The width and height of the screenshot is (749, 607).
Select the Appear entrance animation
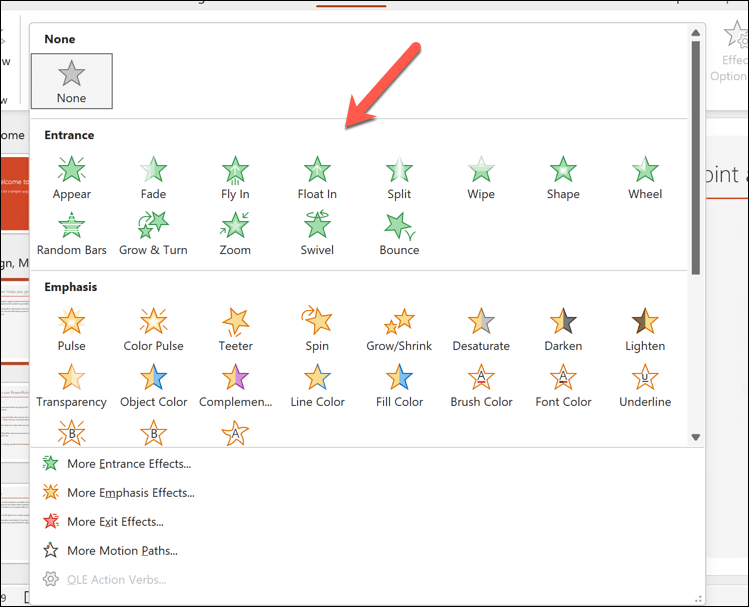click(72, 178)
